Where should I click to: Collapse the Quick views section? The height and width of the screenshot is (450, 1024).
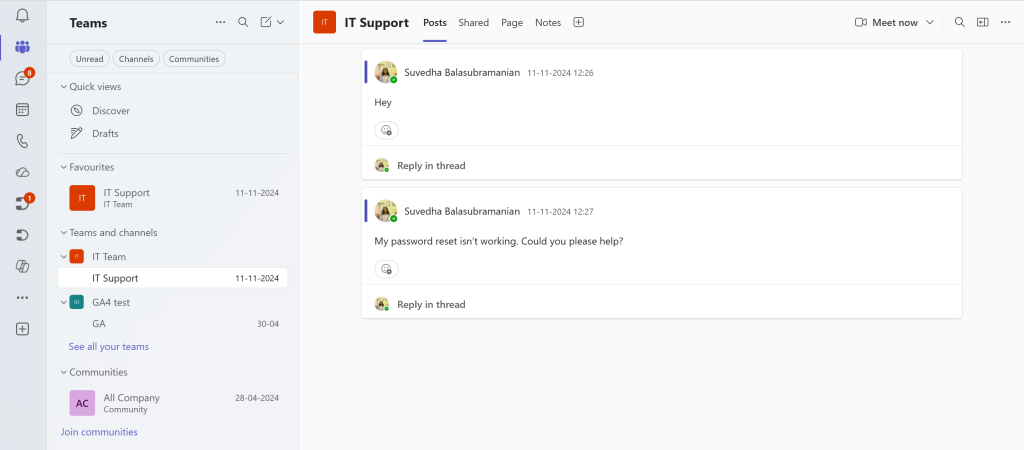pos(64,87)
